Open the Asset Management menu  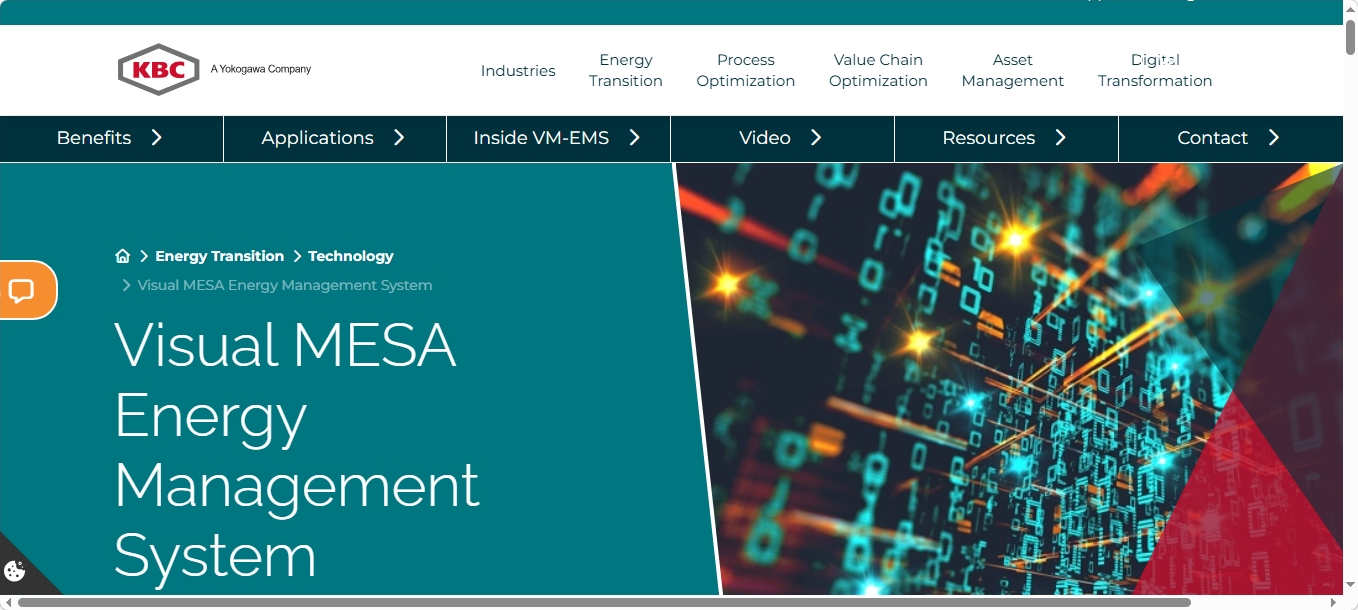[x=1013, y=70]
